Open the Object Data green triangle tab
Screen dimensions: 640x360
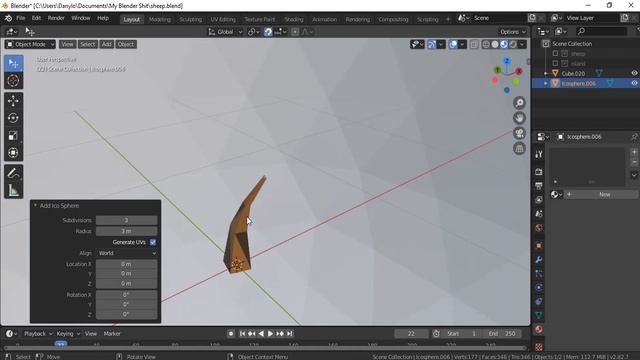[539, 315]
